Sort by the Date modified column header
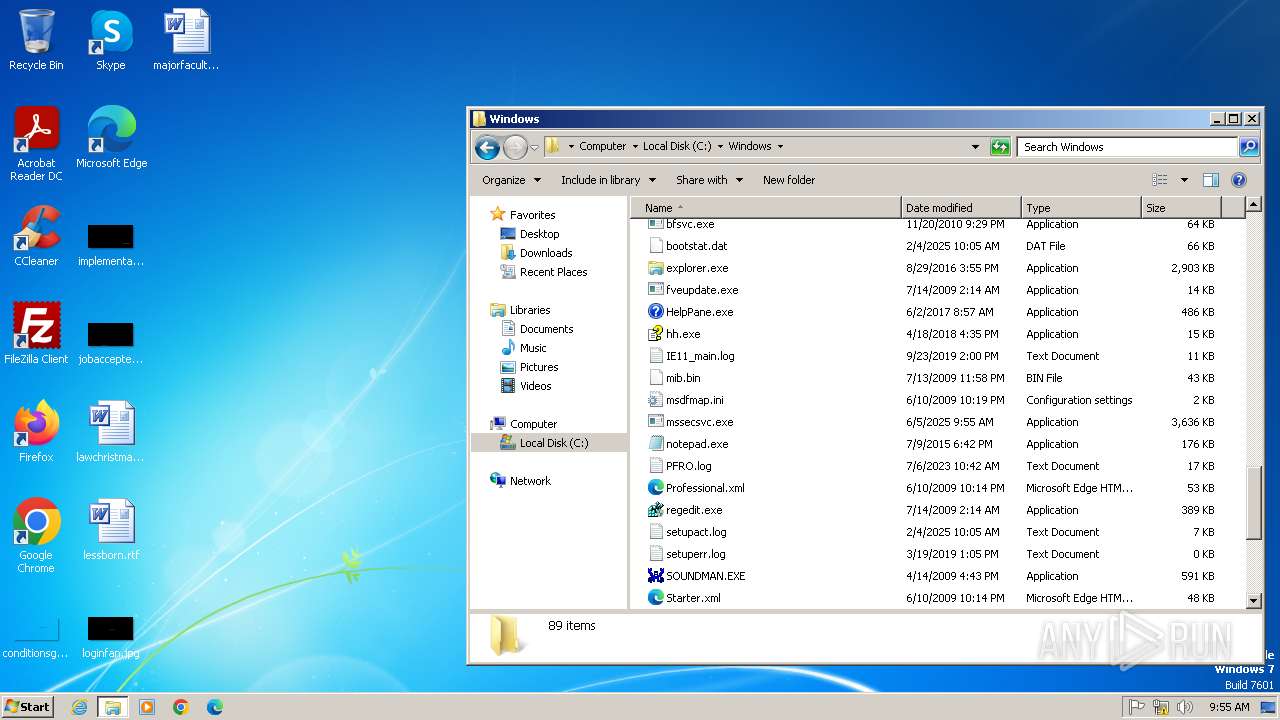The height and width of the screenshot is (720, 1280). (x=961, y=208)
